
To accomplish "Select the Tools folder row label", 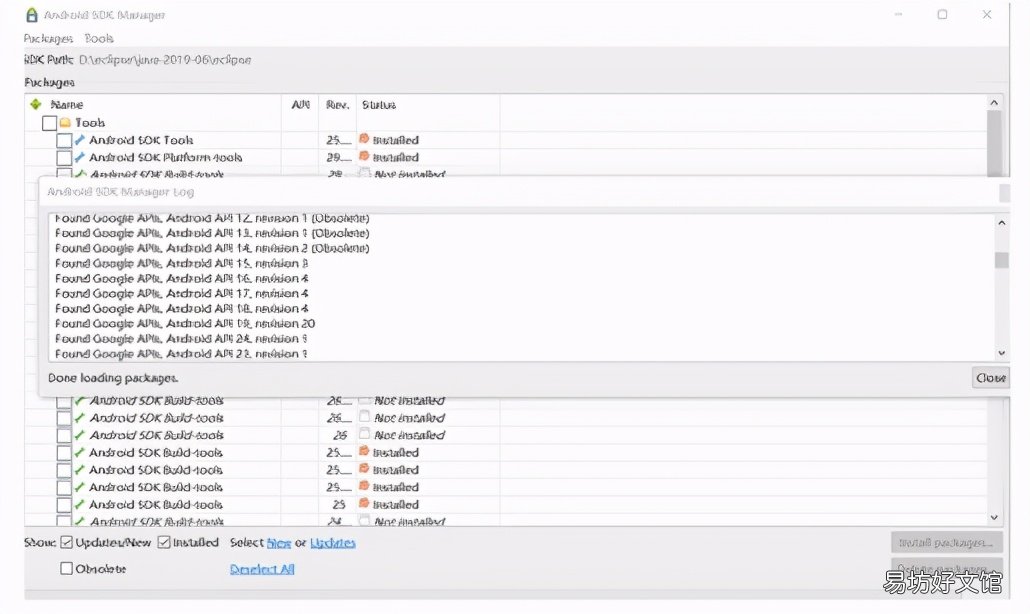I will pyautogui.click(x=90, y=123).
